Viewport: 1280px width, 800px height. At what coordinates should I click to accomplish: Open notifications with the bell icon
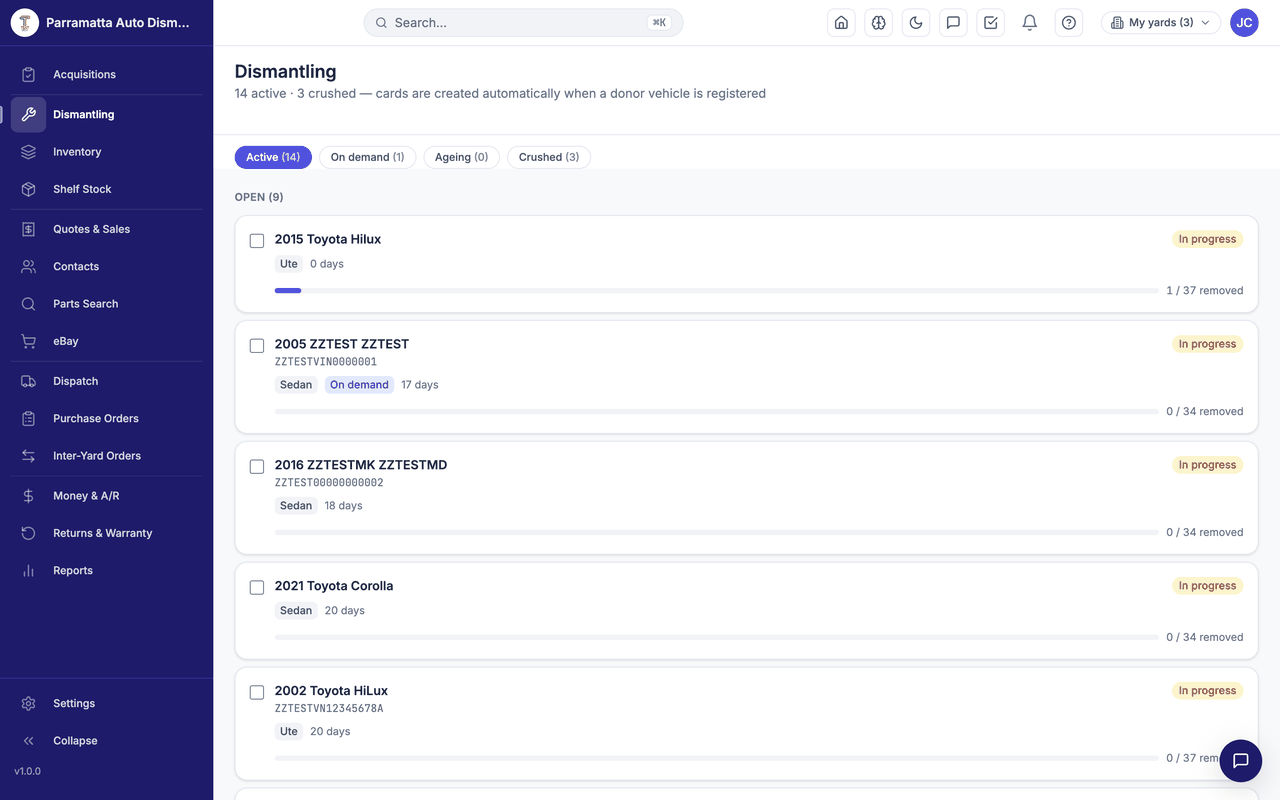tap(1029, 23)
